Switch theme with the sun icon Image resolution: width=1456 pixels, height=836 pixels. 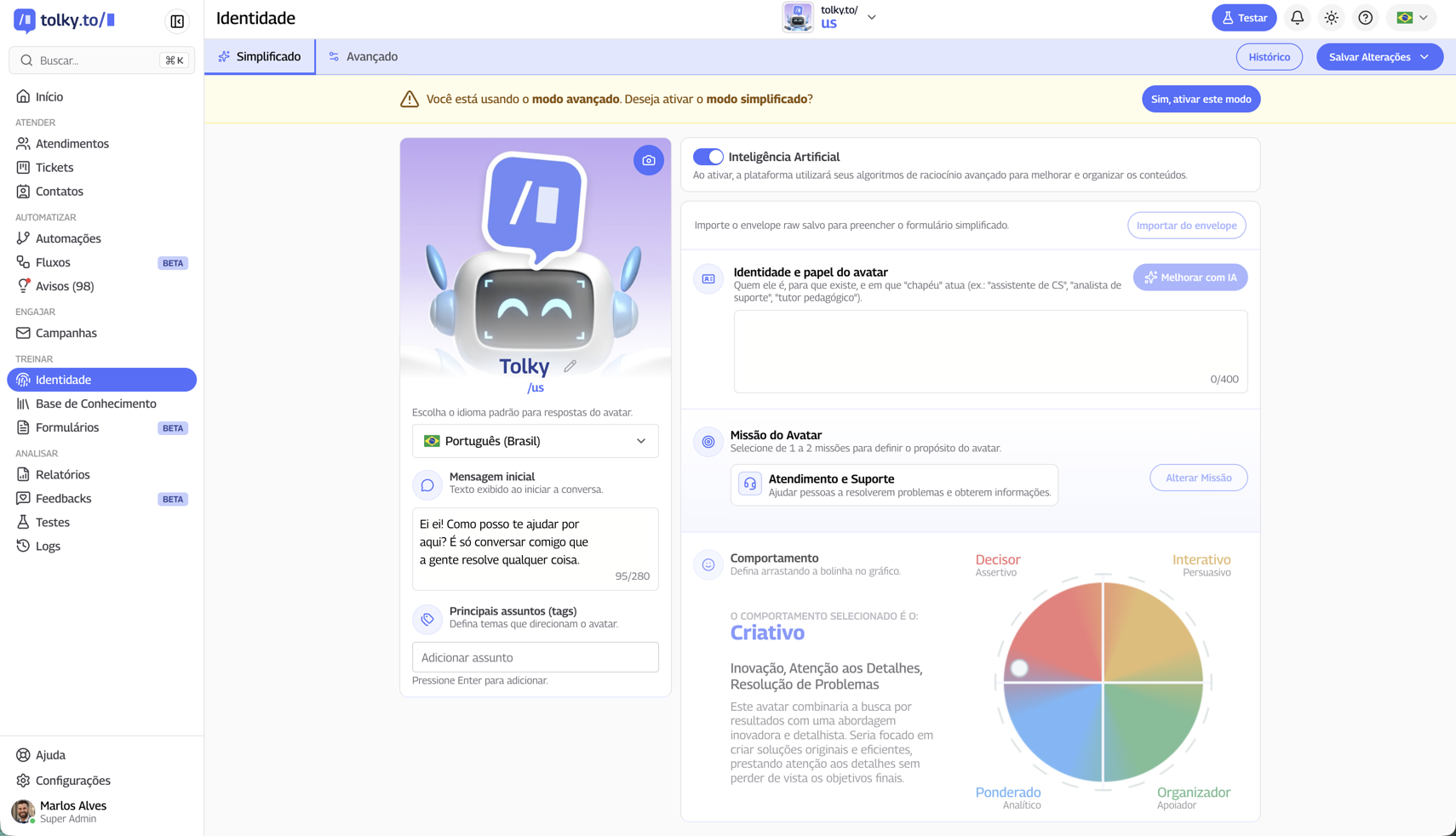[x=1331, y=18]
